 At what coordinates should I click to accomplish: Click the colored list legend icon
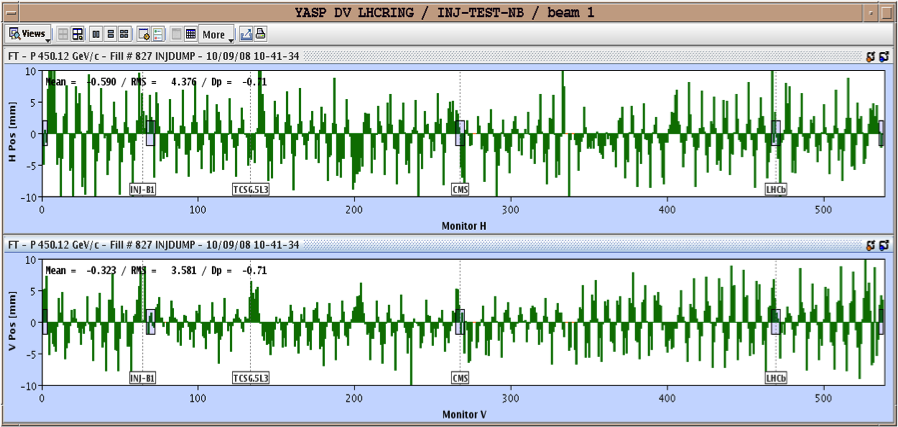(x=158, y=34)
